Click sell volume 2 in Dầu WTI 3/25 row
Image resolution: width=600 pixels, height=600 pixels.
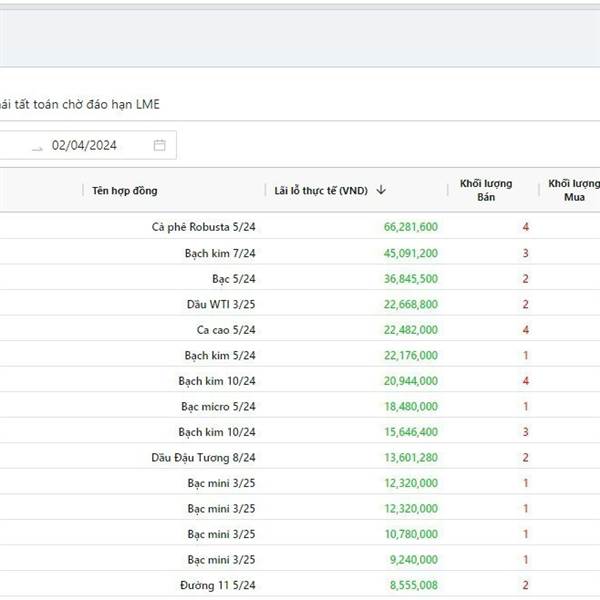pyautogui.click(x=525, y=304)
